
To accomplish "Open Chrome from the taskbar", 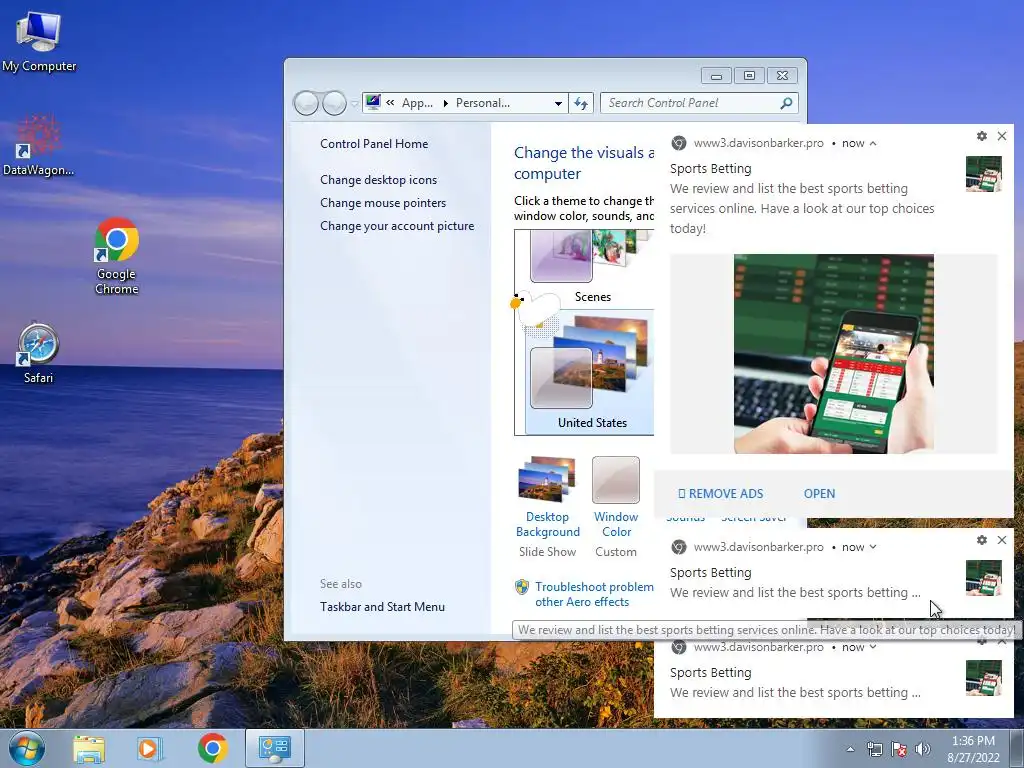I will [212, 748].
